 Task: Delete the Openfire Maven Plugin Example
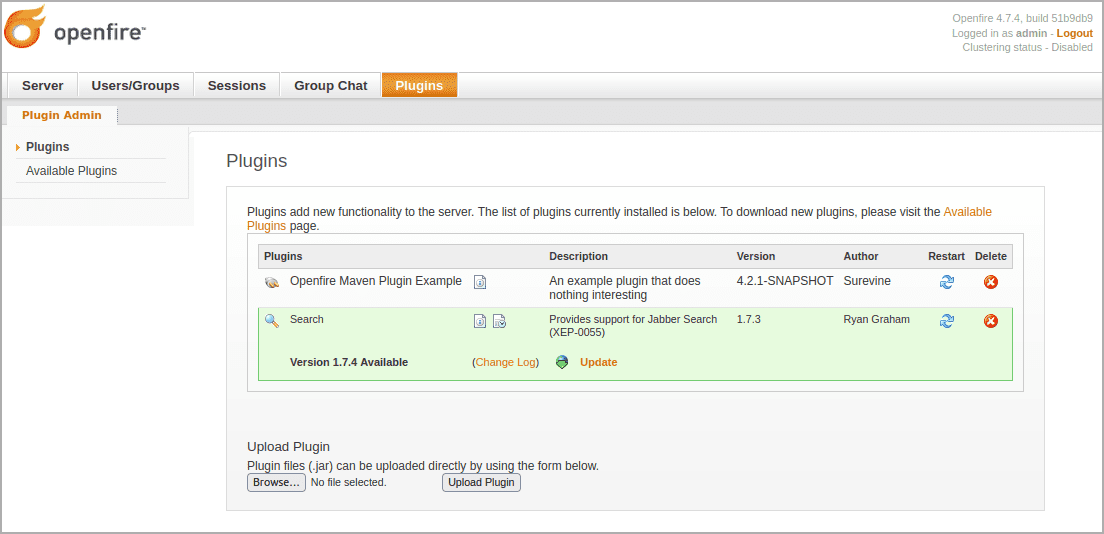[x=990, y=282]
